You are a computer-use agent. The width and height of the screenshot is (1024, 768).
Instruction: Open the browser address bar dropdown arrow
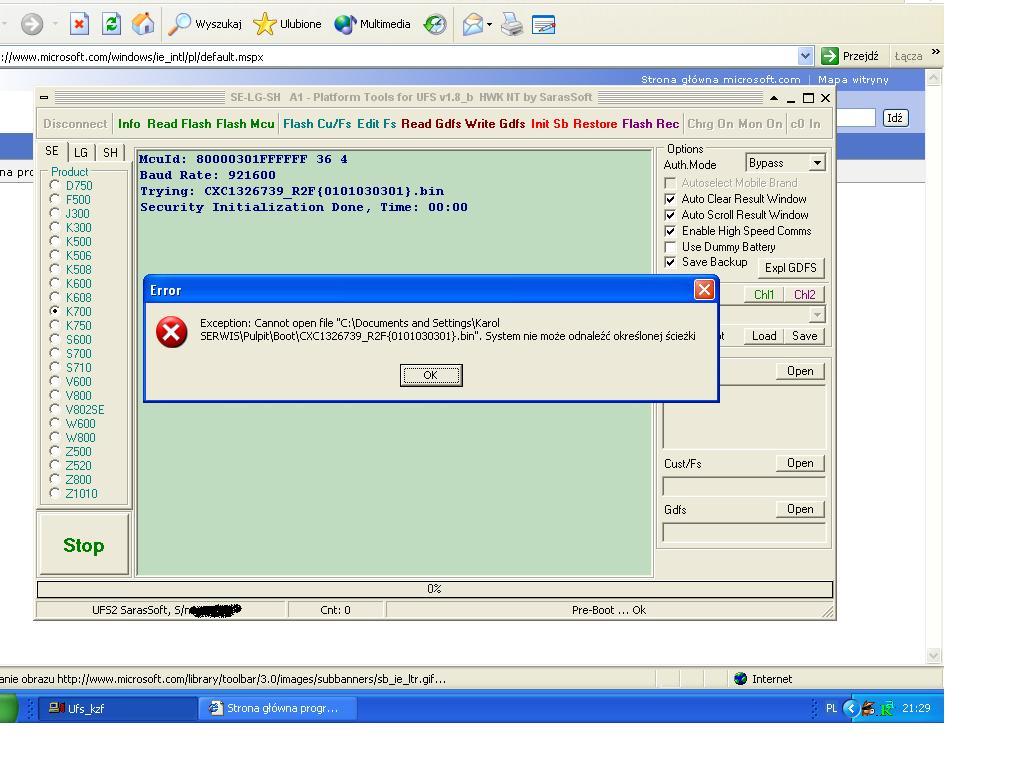[x=805, y=56]
